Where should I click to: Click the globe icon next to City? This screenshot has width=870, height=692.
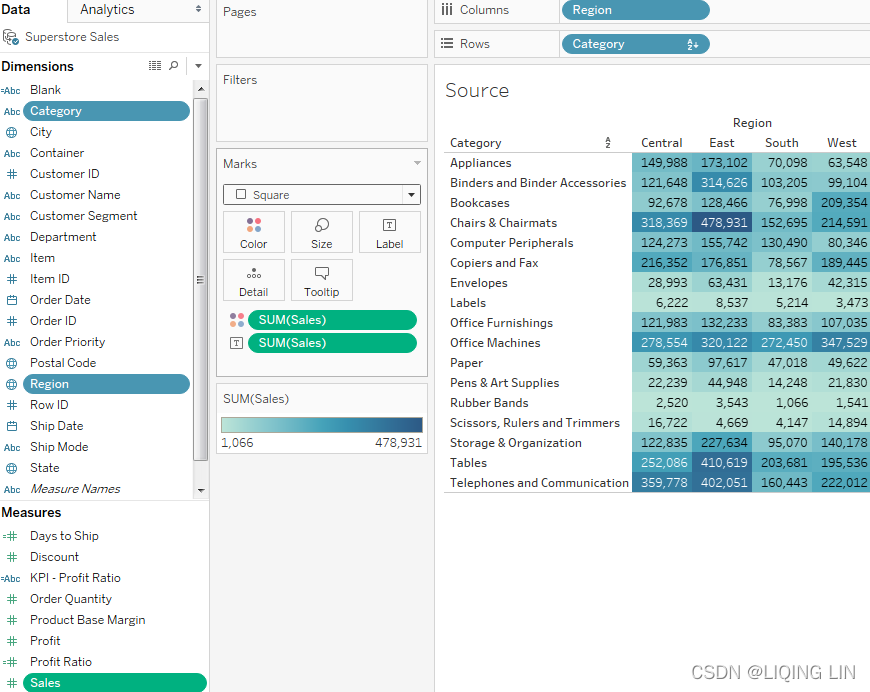(12, 132)
